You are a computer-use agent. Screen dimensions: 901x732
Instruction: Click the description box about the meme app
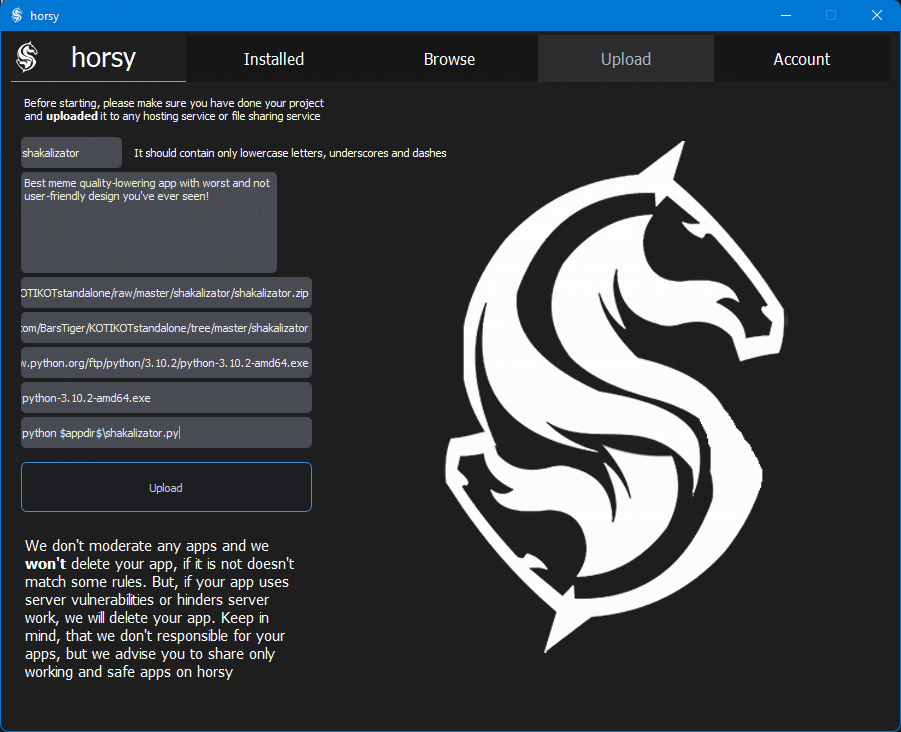(x=149, y=222)
